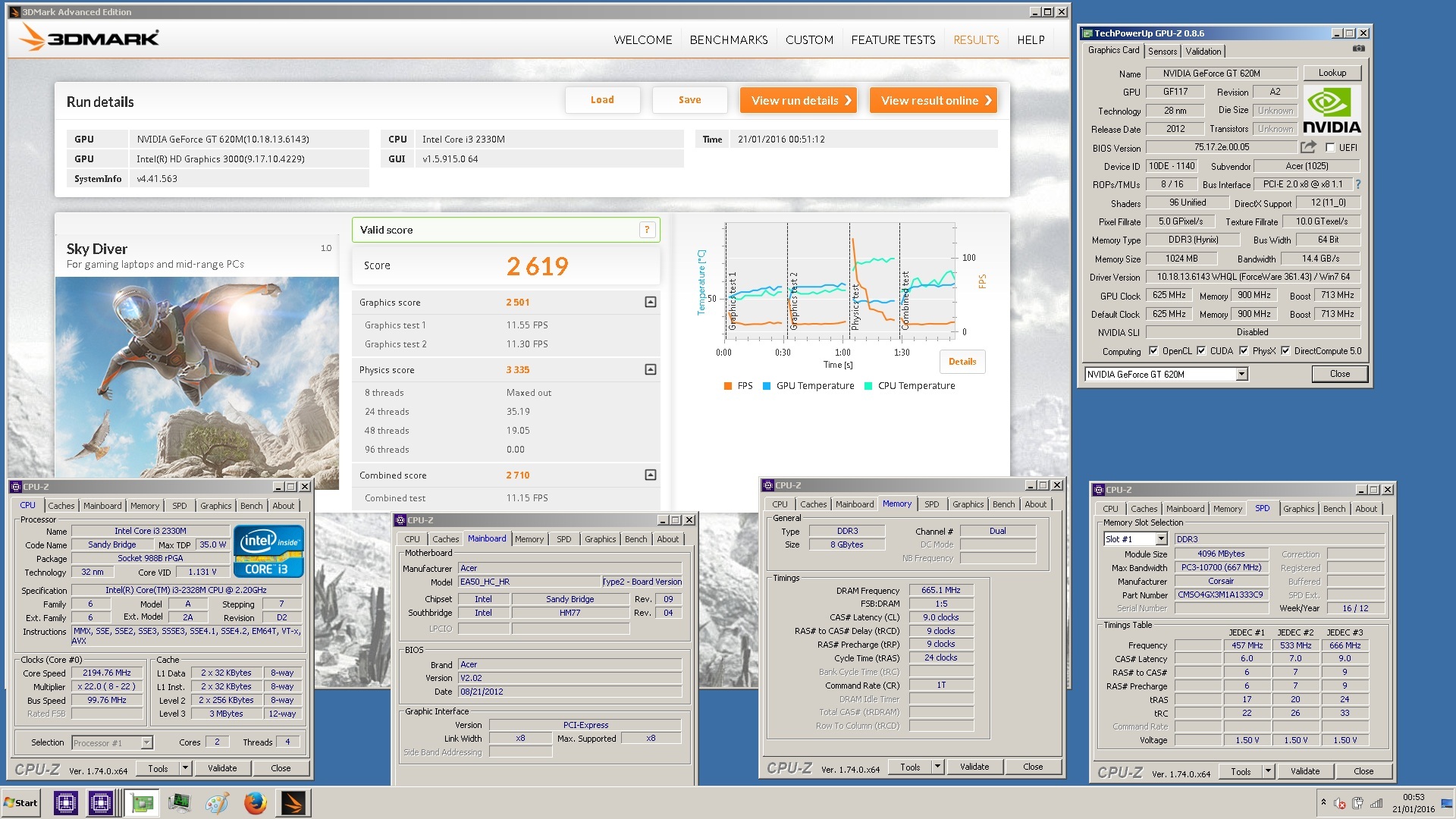
Task: Collapse the Graphics score section
Action: [x=650, y=302]
